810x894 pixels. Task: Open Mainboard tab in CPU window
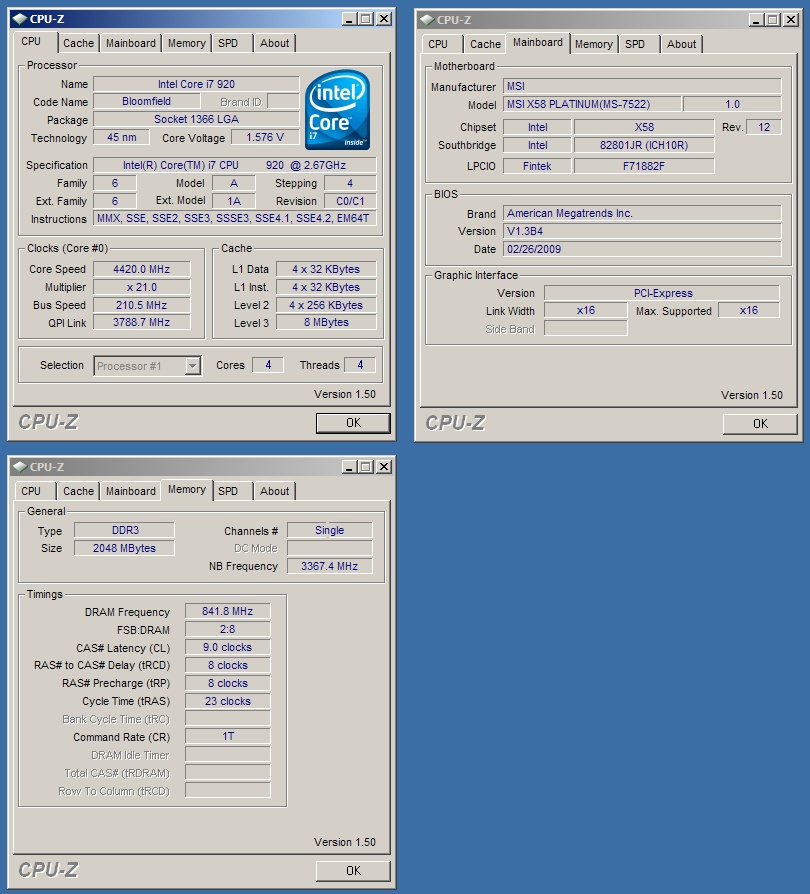pos(131,43)
